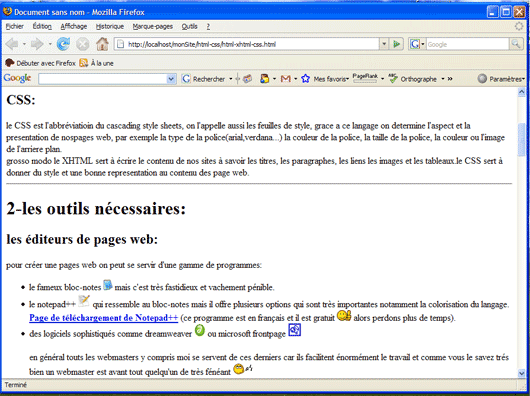The width and height of the screenshot is (530, 396).
Task: Click the sleepy smiley after fénéant
Action: (243, 369)
